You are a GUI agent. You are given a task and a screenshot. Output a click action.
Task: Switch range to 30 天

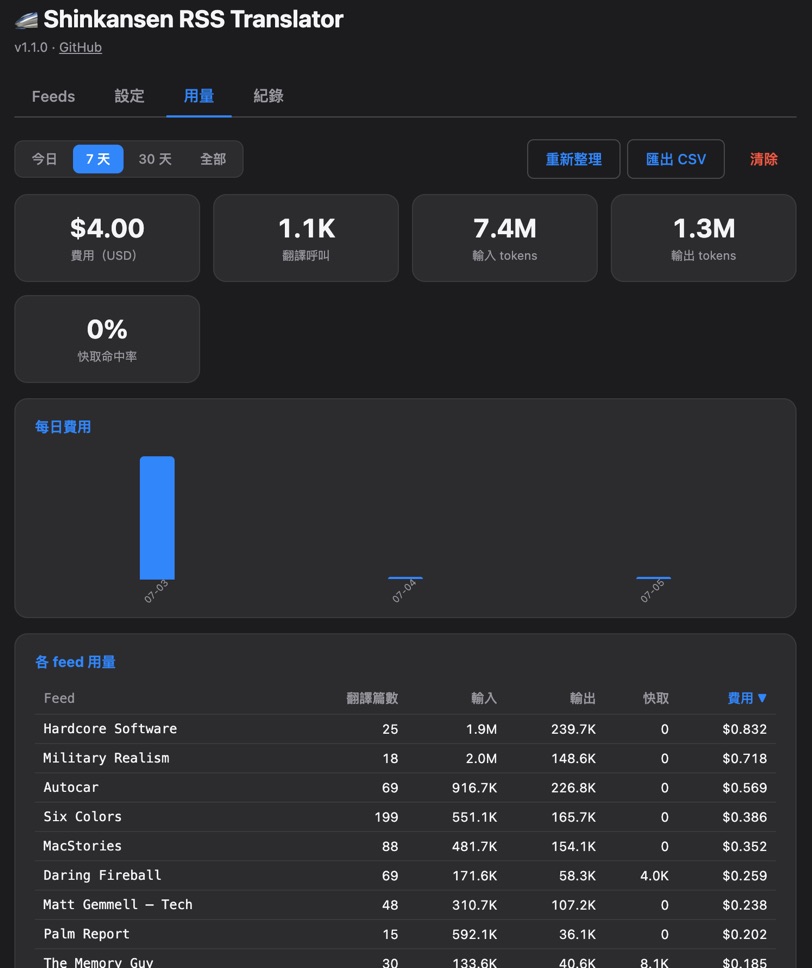(x=155, y=159)
